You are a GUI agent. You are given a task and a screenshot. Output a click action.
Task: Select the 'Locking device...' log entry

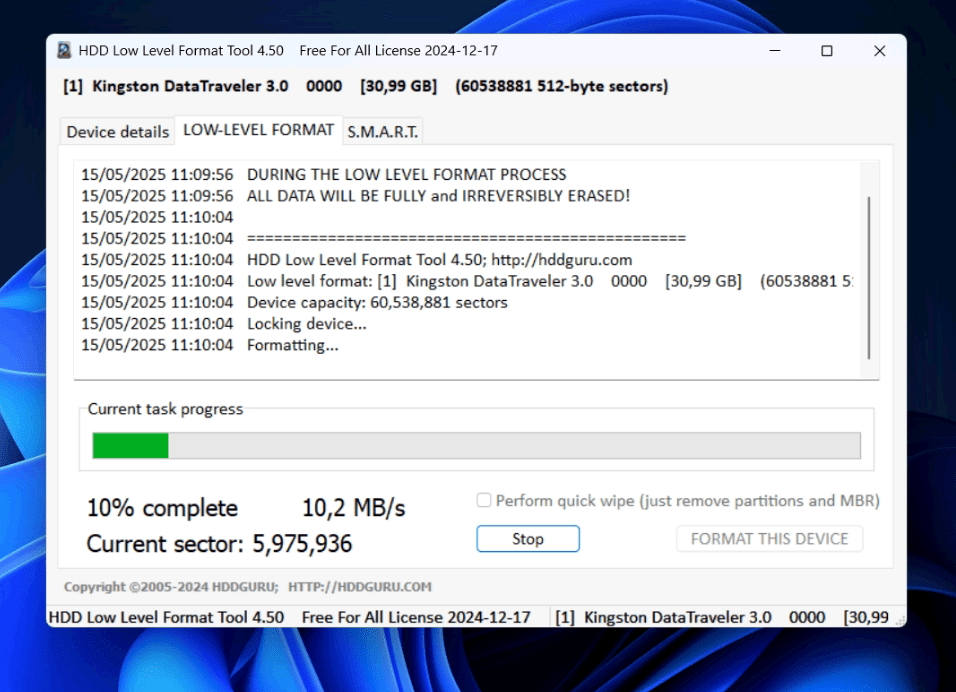coord(306,324)
